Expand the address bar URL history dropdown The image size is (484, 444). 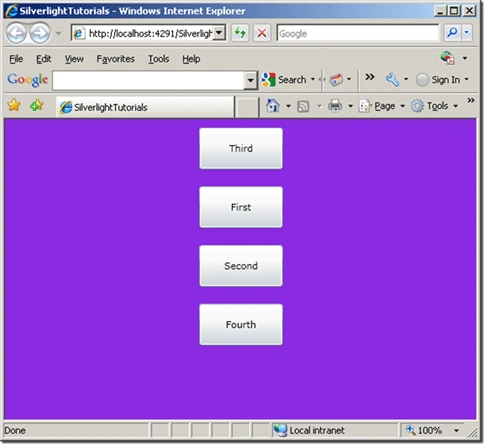click(219, 33)
